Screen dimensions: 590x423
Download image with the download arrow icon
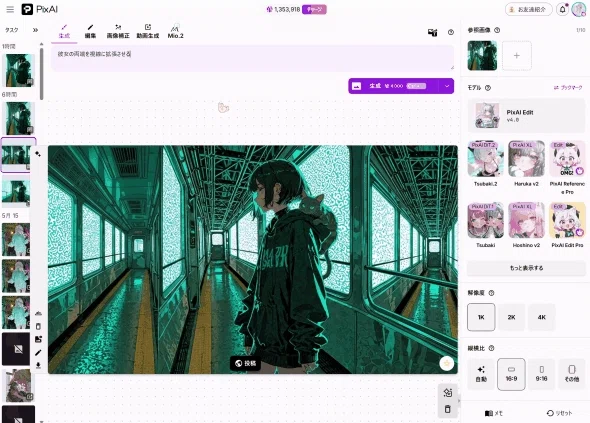(38, 365)
